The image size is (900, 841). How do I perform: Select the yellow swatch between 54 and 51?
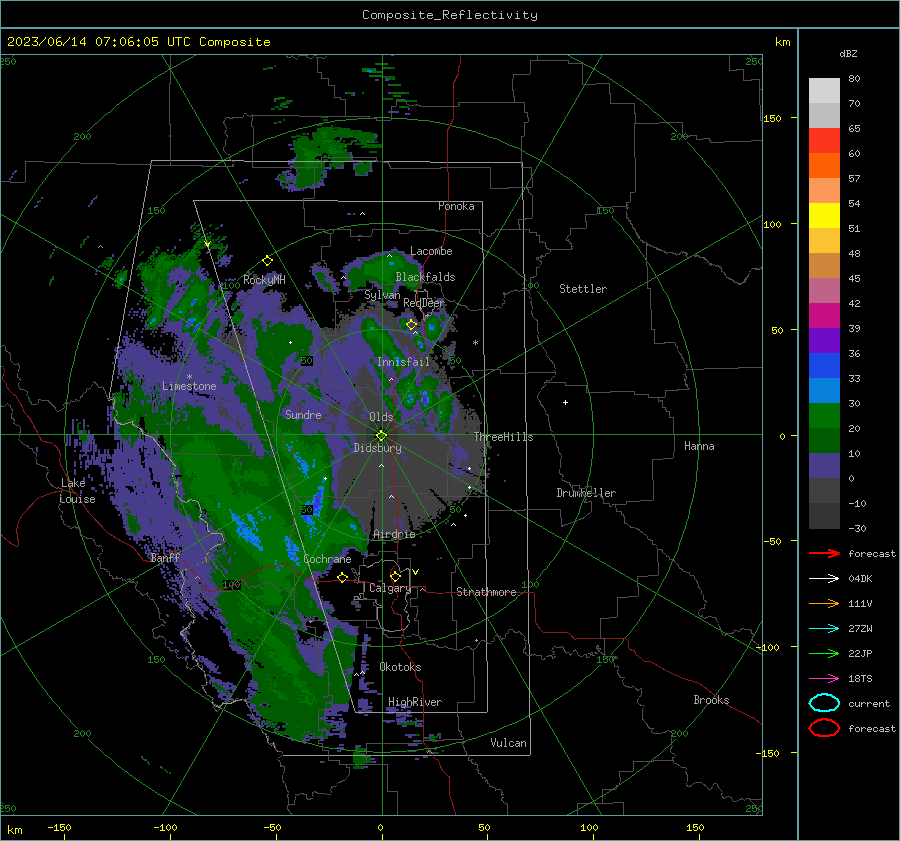pyautogui.click(x=824, y=215)
